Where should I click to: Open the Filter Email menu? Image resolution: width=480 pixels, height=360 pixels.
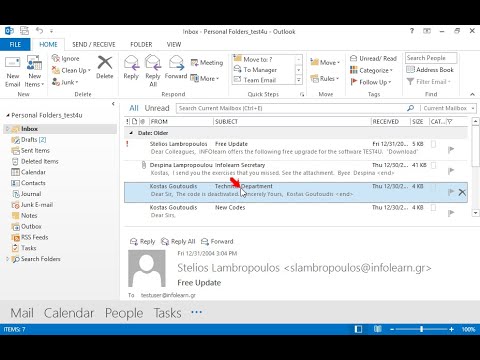click(429, 82)
